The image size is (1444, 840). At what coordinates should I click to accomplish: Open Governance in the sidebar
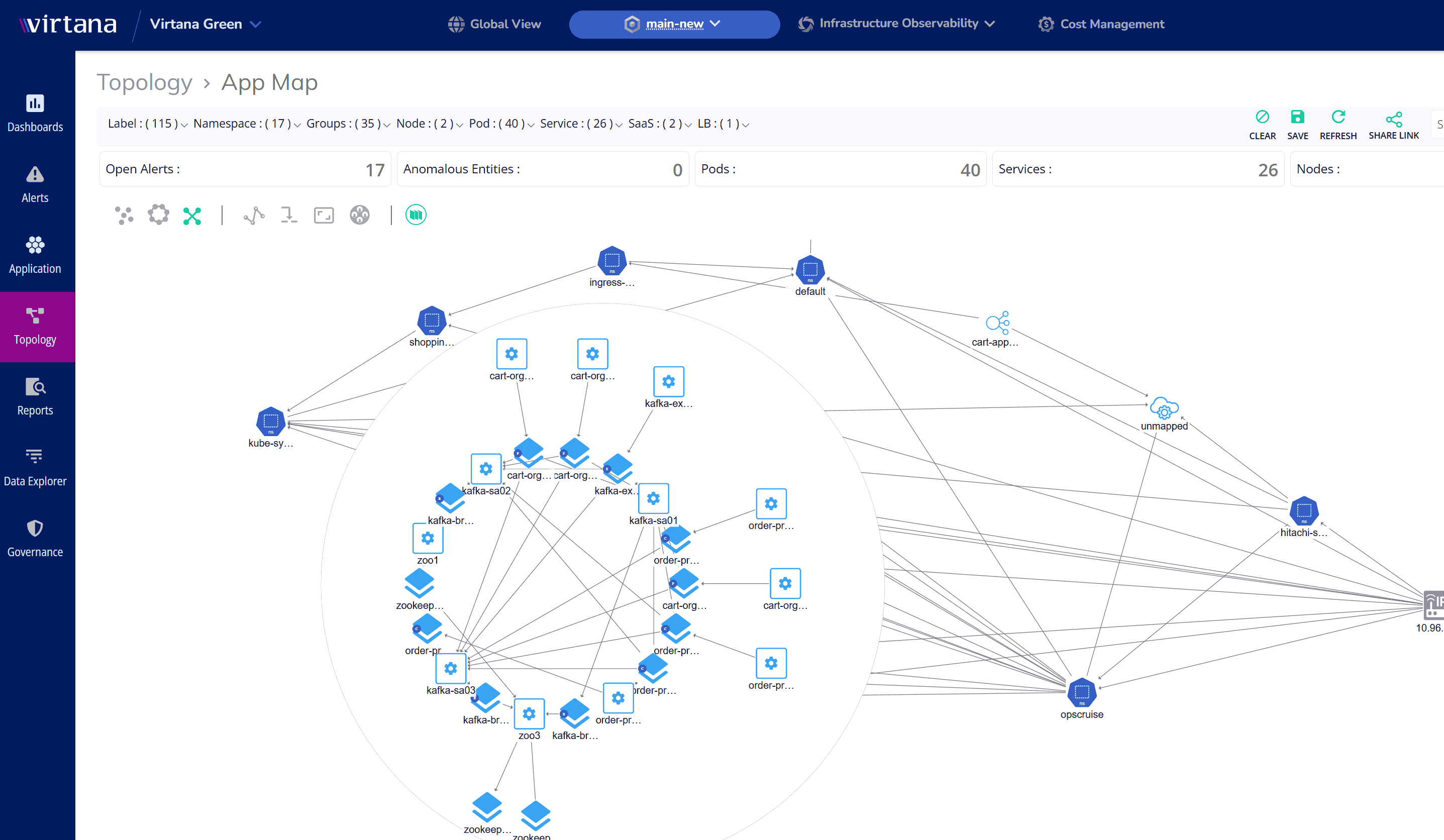coord(35,539)
